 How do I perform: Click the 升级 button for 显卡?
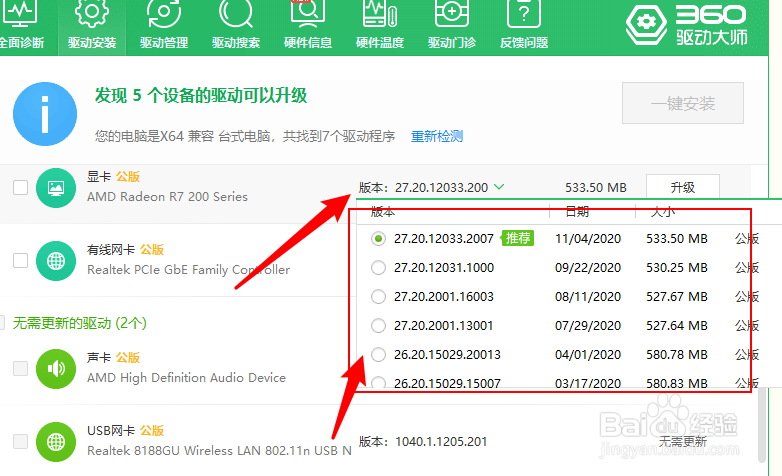pyautogui.click(x=683, y=187)
